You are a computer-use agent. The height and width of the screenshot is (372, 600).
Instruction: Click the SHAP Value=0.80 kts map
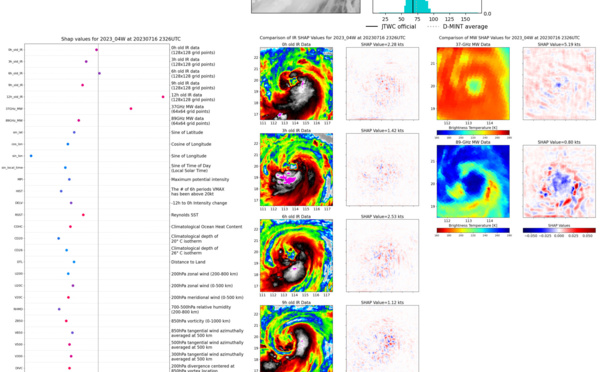point(559,181)
